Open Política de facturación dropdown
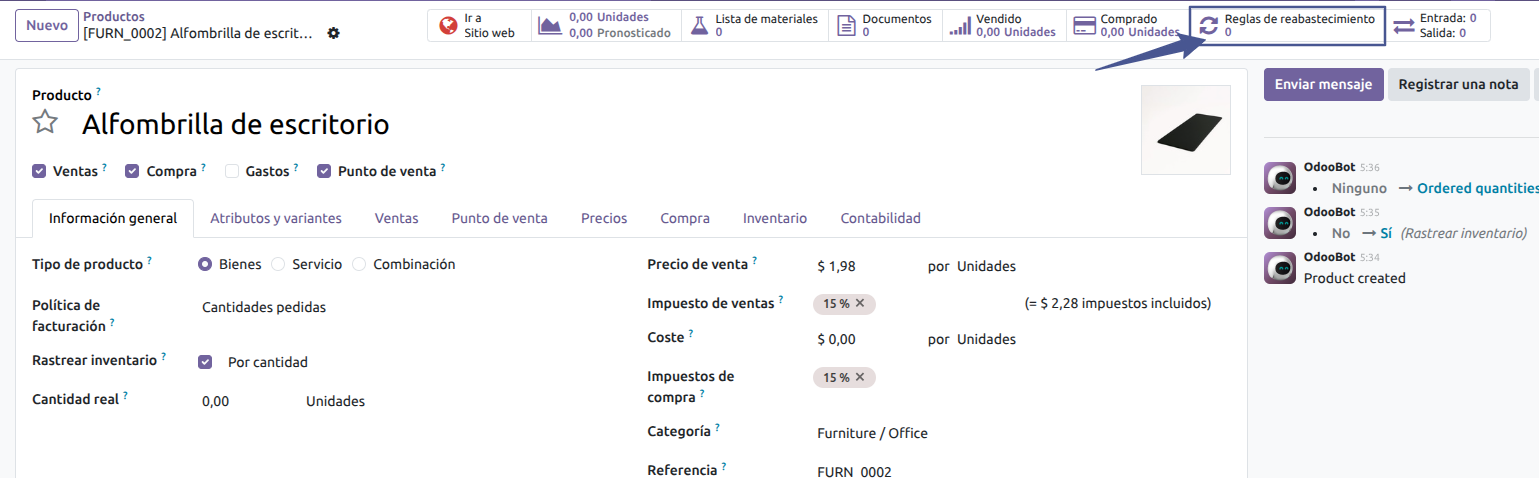 [x=400, y=308]
